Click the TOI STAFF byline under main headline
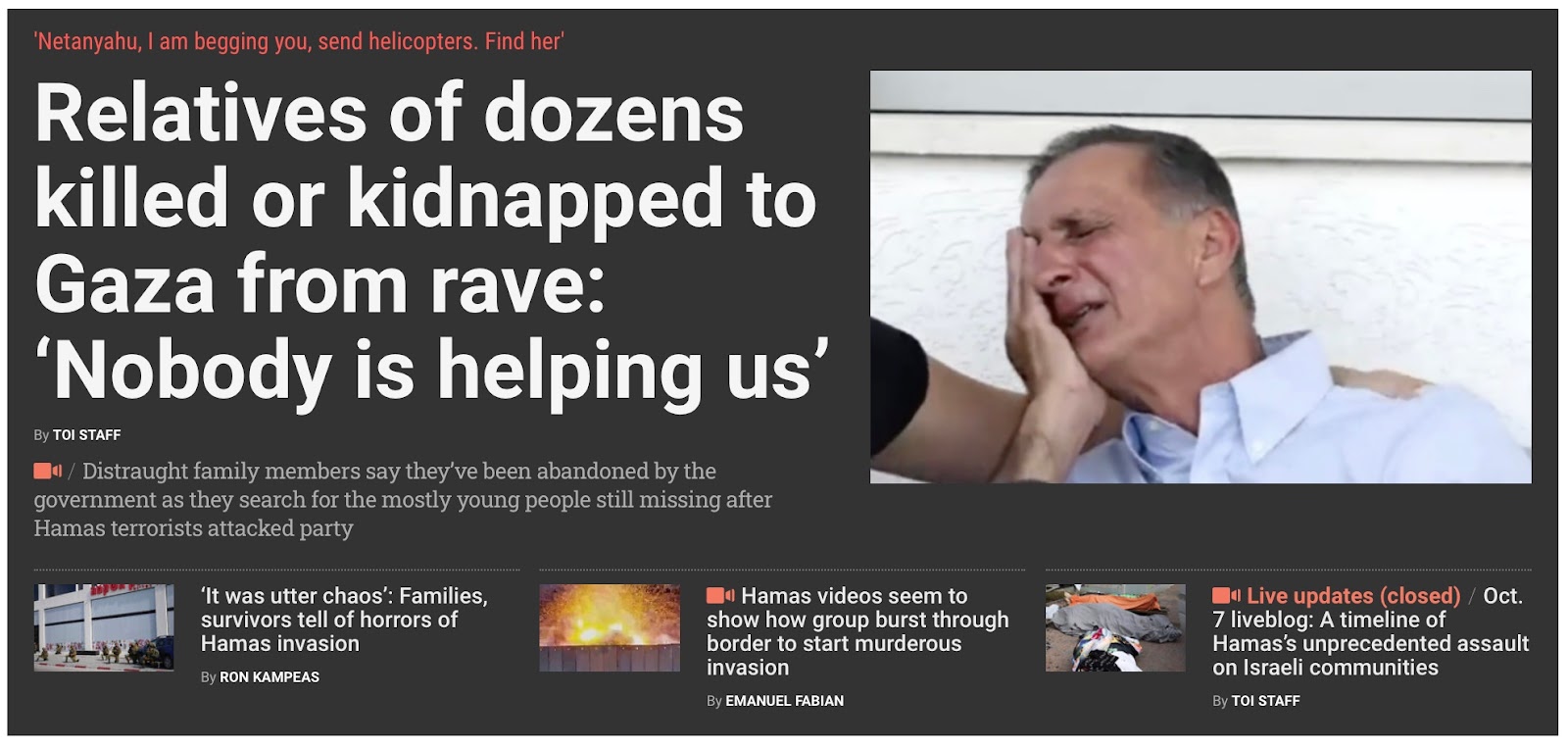The height and width of the screenshot is (747, 1568). click(86, 435)
